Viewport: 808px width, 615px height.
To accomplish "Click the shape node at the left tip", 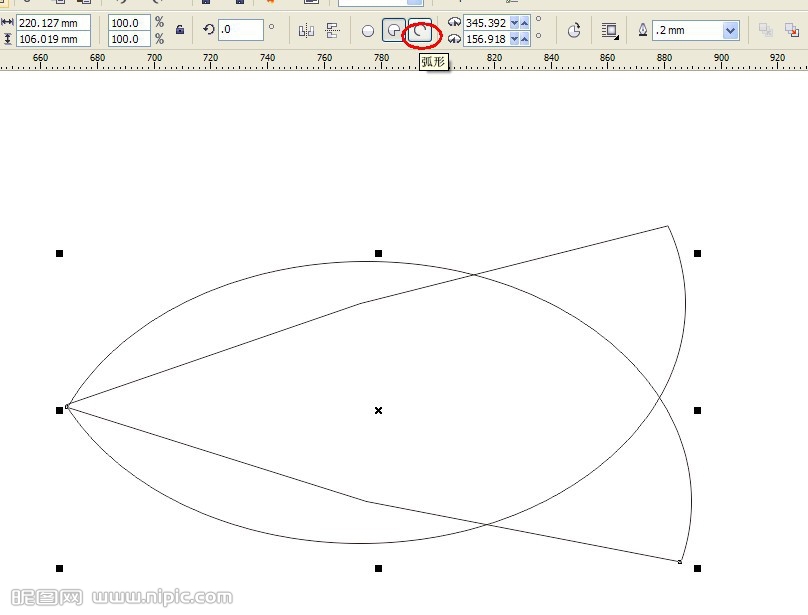I will 66,407.
